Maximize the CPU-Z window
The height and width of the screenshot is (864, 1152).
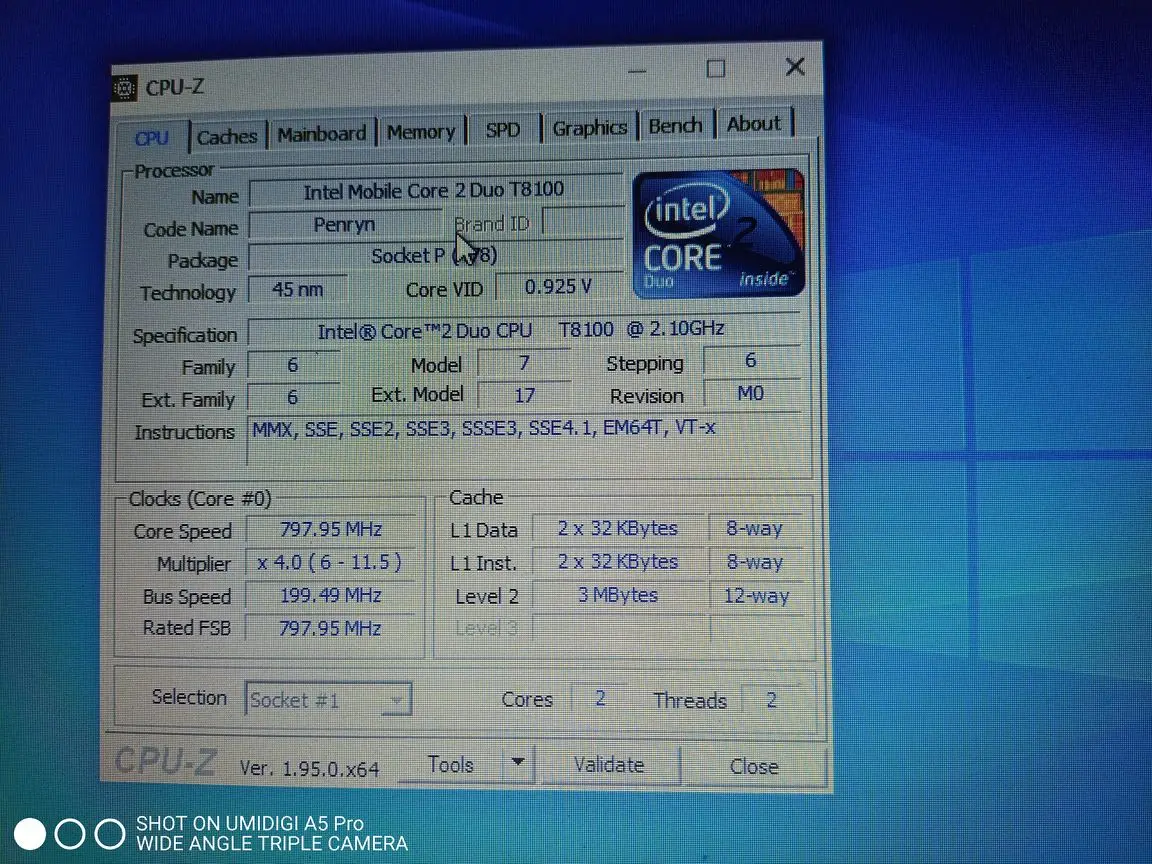click(716, 69)
